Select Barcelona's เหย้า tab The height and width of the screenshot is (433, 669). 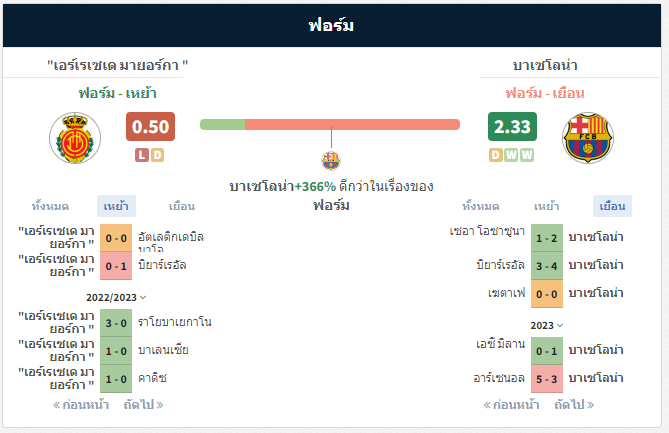547,206
